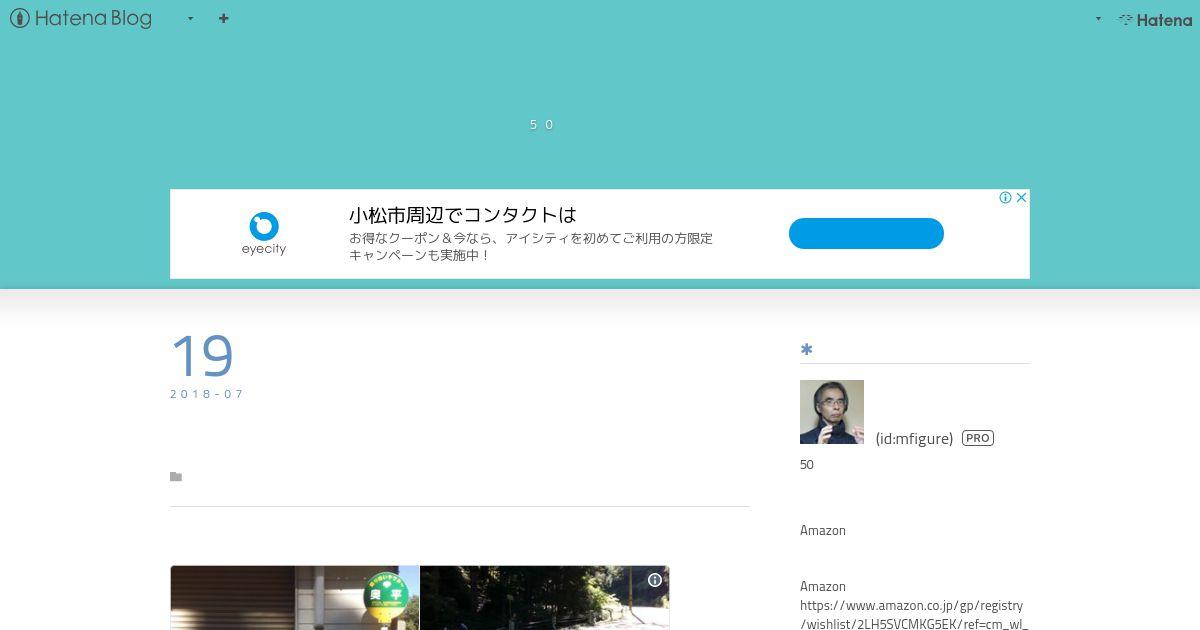This screenshot has height=630, width=1200.
Task: Open the 2018-07 archive link
Action: click(207, 394)
